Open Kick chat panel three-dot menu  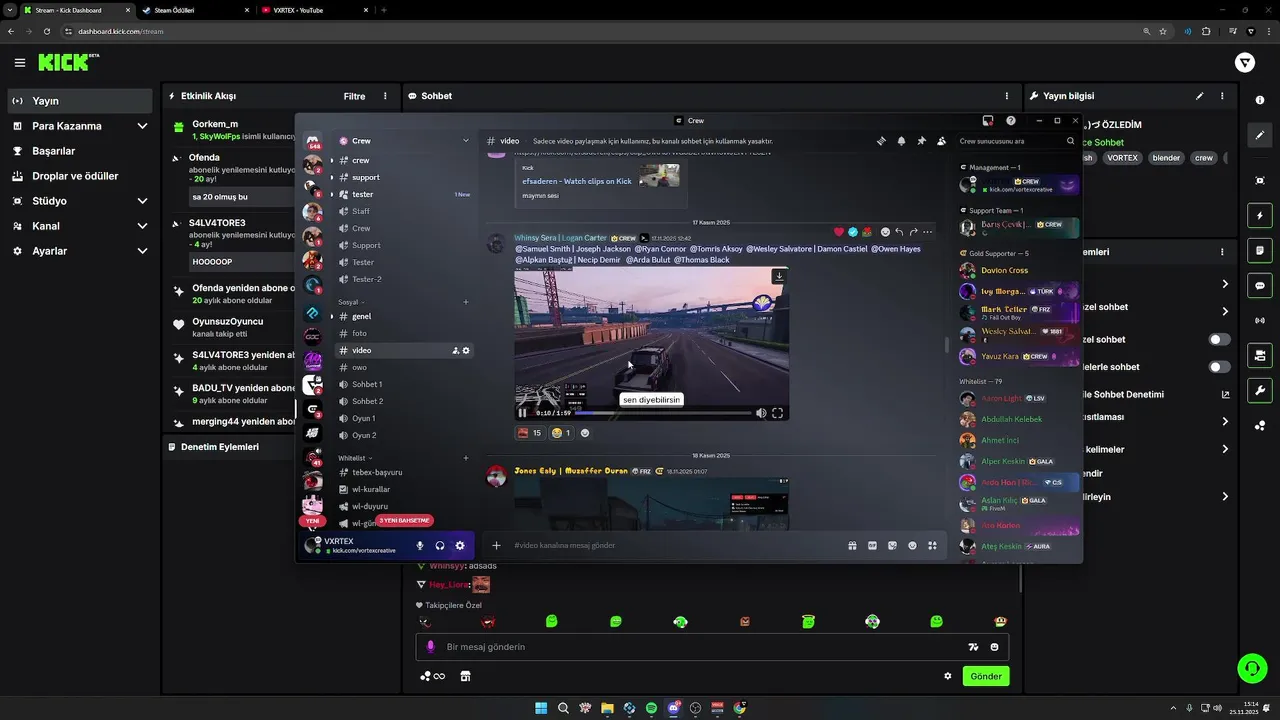(1007, 96)
